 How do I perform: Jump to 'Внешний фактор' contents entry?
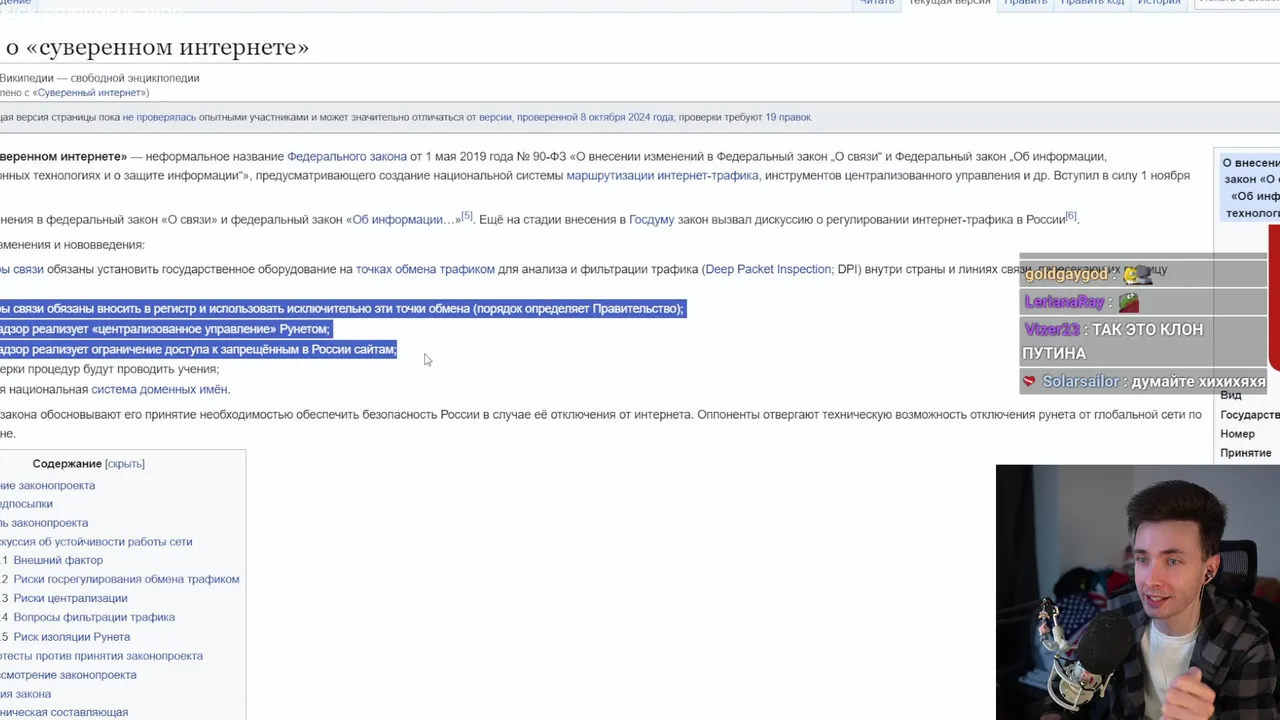(x=58, y=560)
